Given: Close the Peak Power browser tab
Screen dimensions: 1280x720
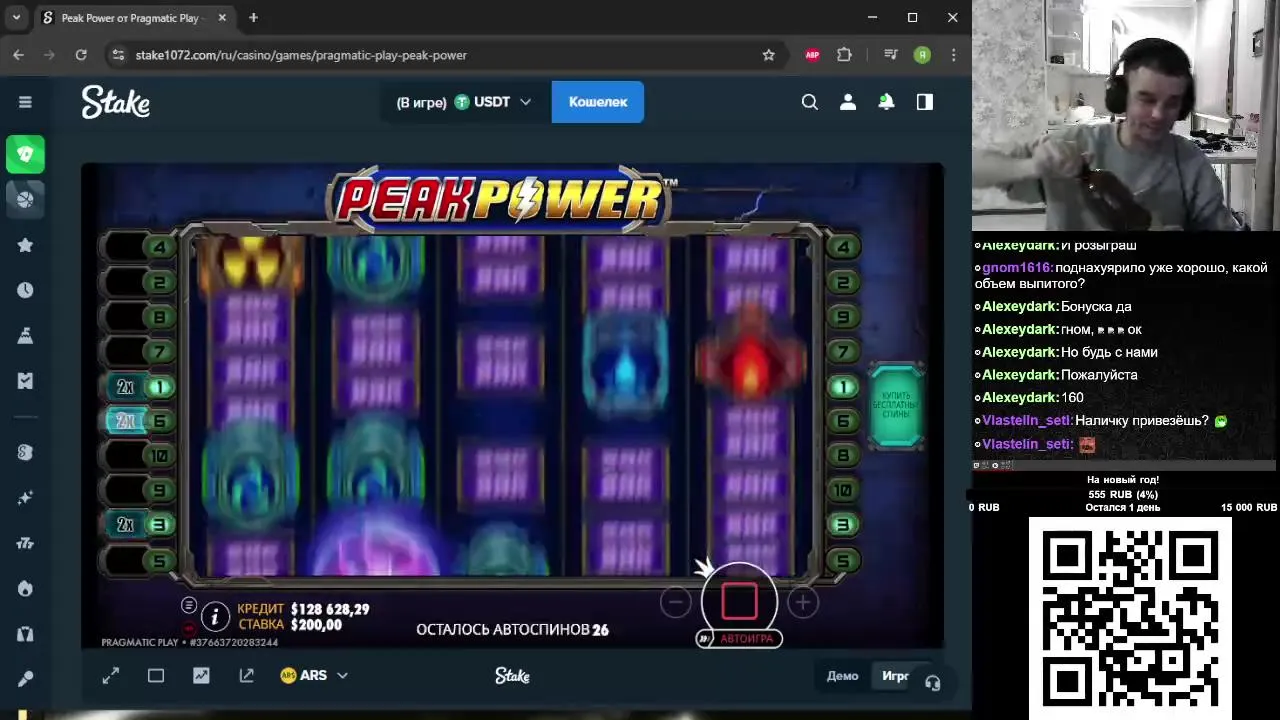Looking at the screenshot, I should (222, 18).
